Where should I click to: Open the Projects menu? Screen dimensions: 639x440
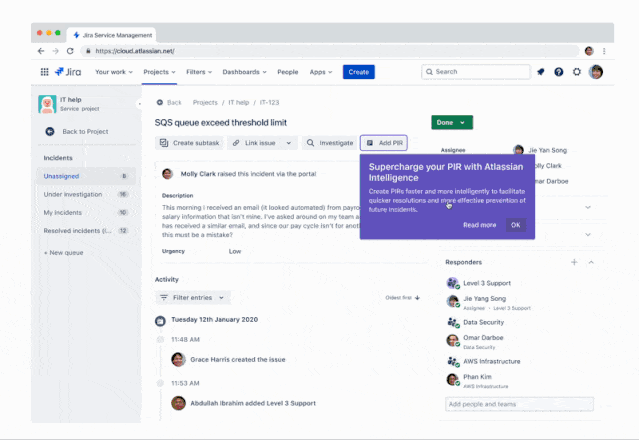click(x=159, y=72)
